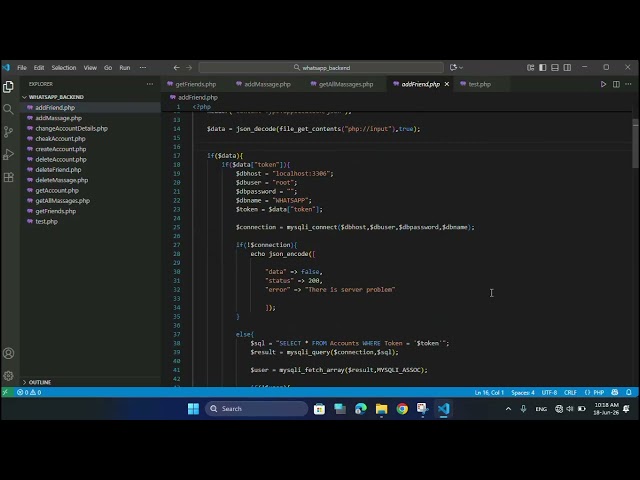Open Explorer panel more actions ellipsis

click(150, 84)
